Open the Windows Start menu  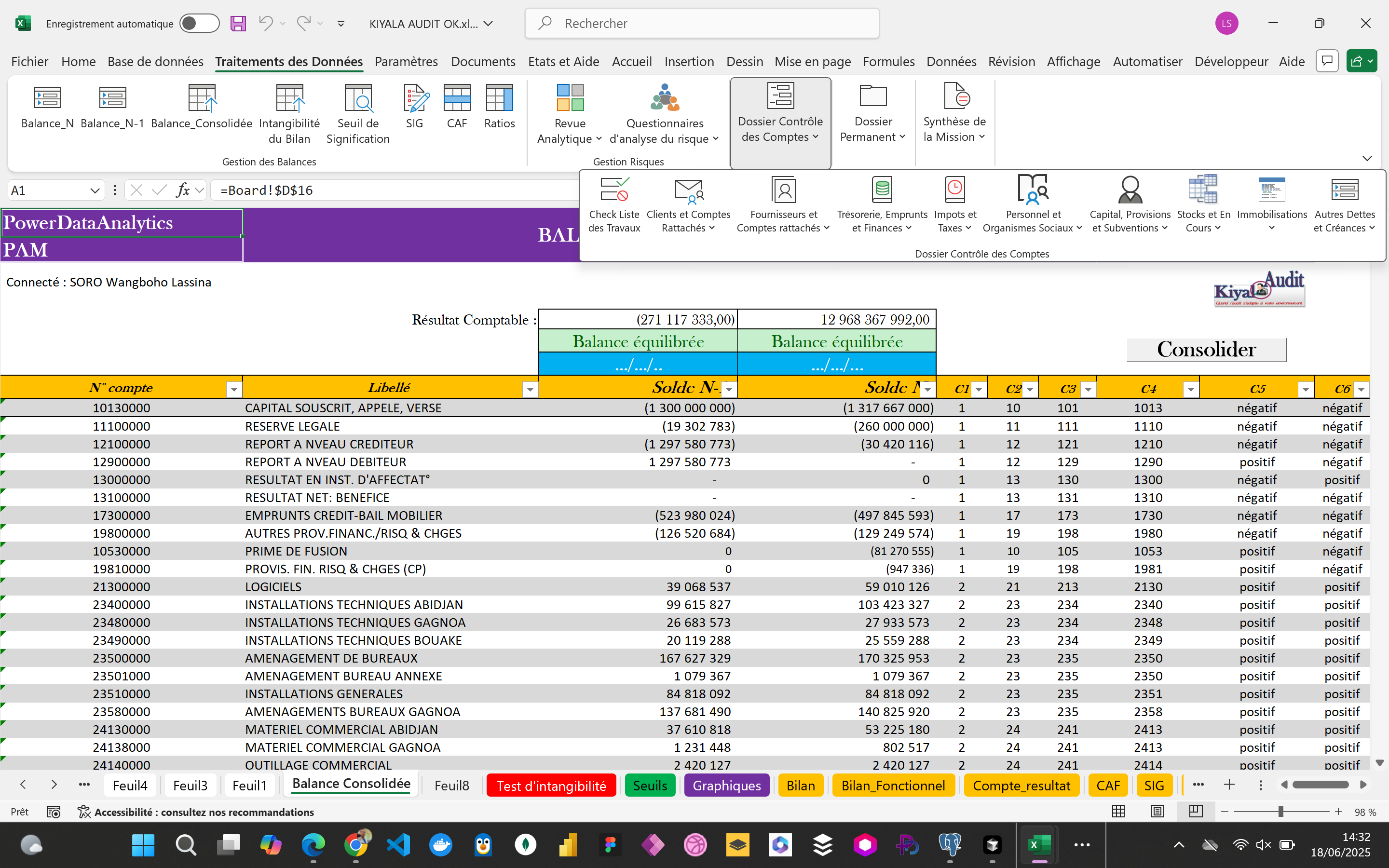point(143,845)
